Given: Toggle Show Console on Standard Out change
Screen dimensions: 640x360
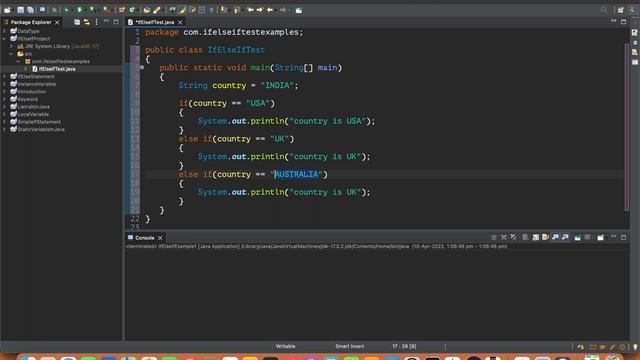Looking at the screenshot, I should tap(556, 237).
